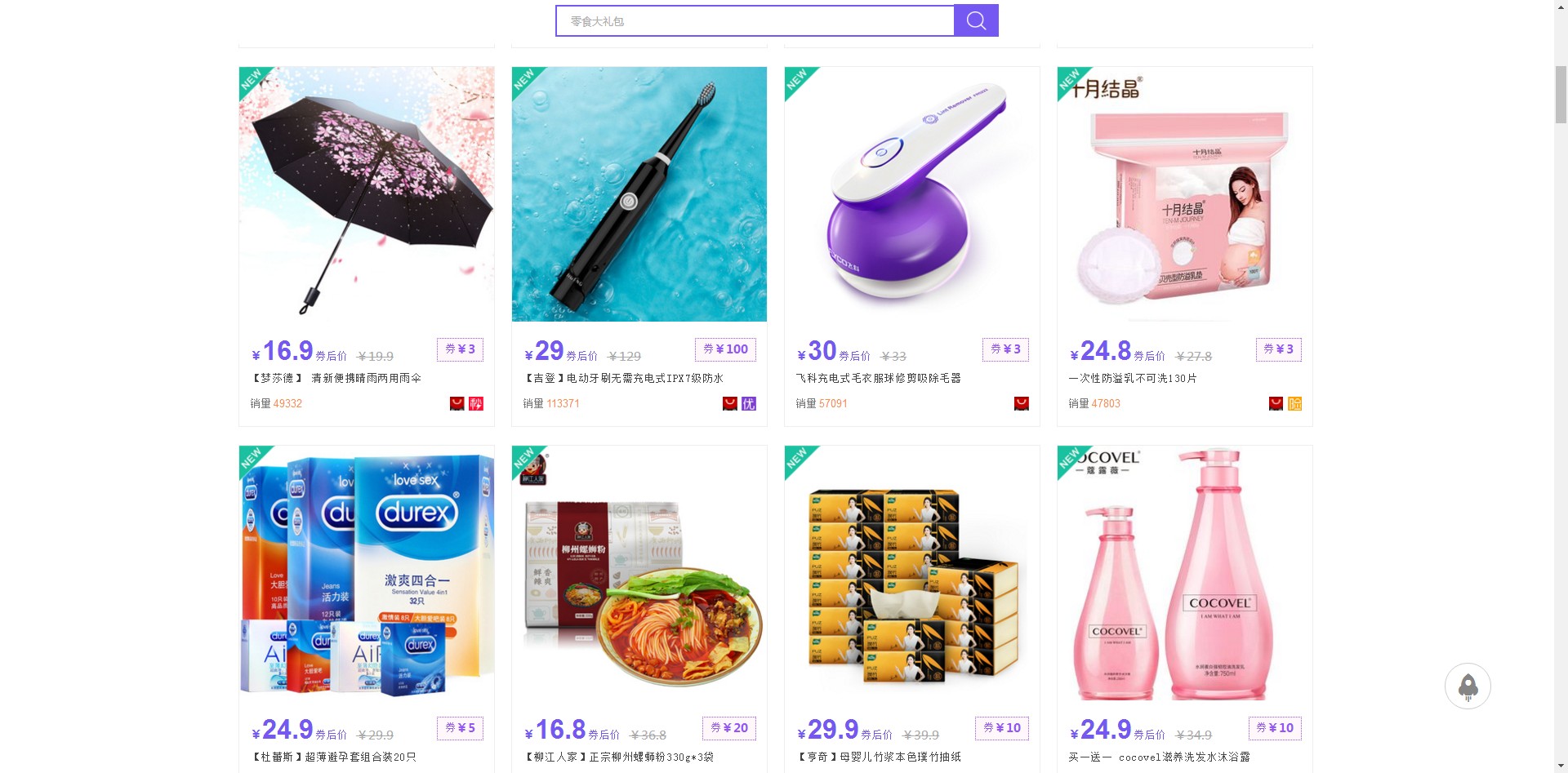The height and width of the screenshot is (773, 1568).
Task: Open the purple lint remover product image
Action: 912,194
